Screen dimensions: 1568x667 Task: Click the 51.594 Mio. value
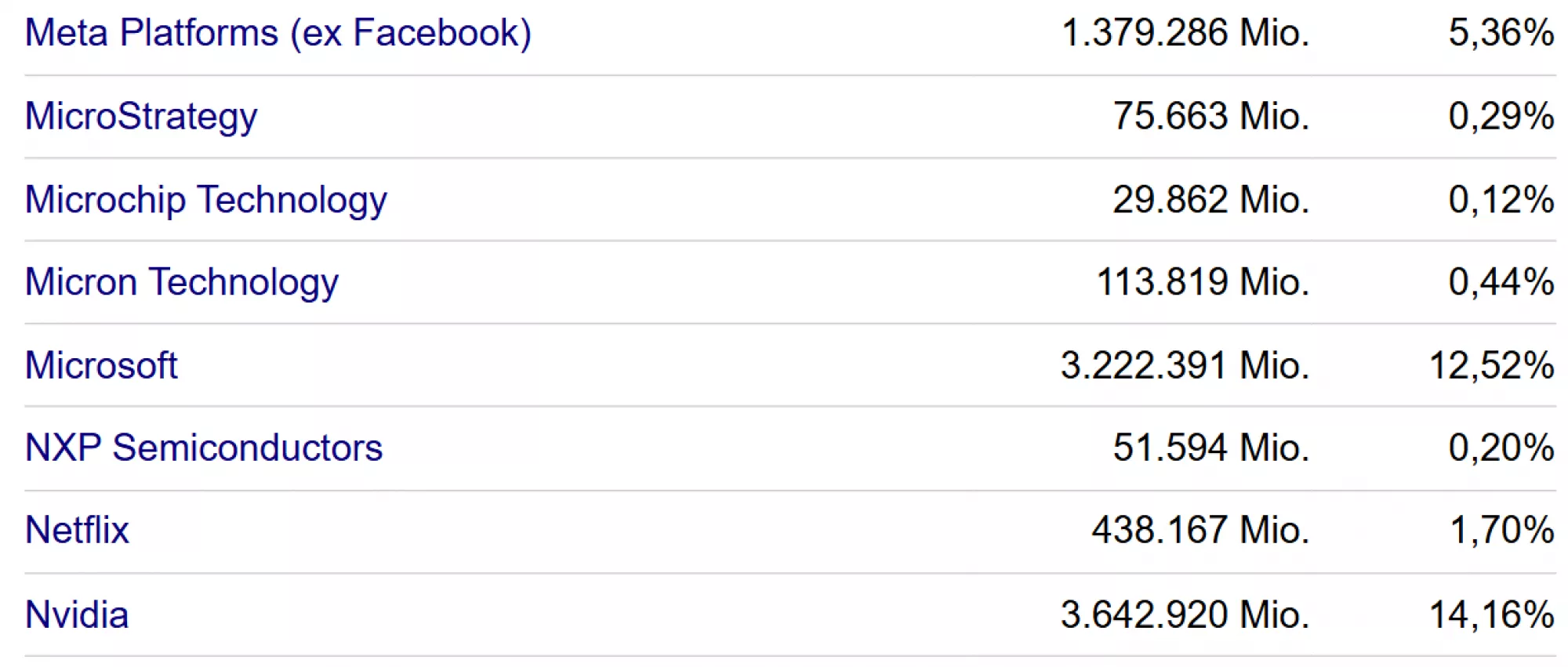(1210, 448)
